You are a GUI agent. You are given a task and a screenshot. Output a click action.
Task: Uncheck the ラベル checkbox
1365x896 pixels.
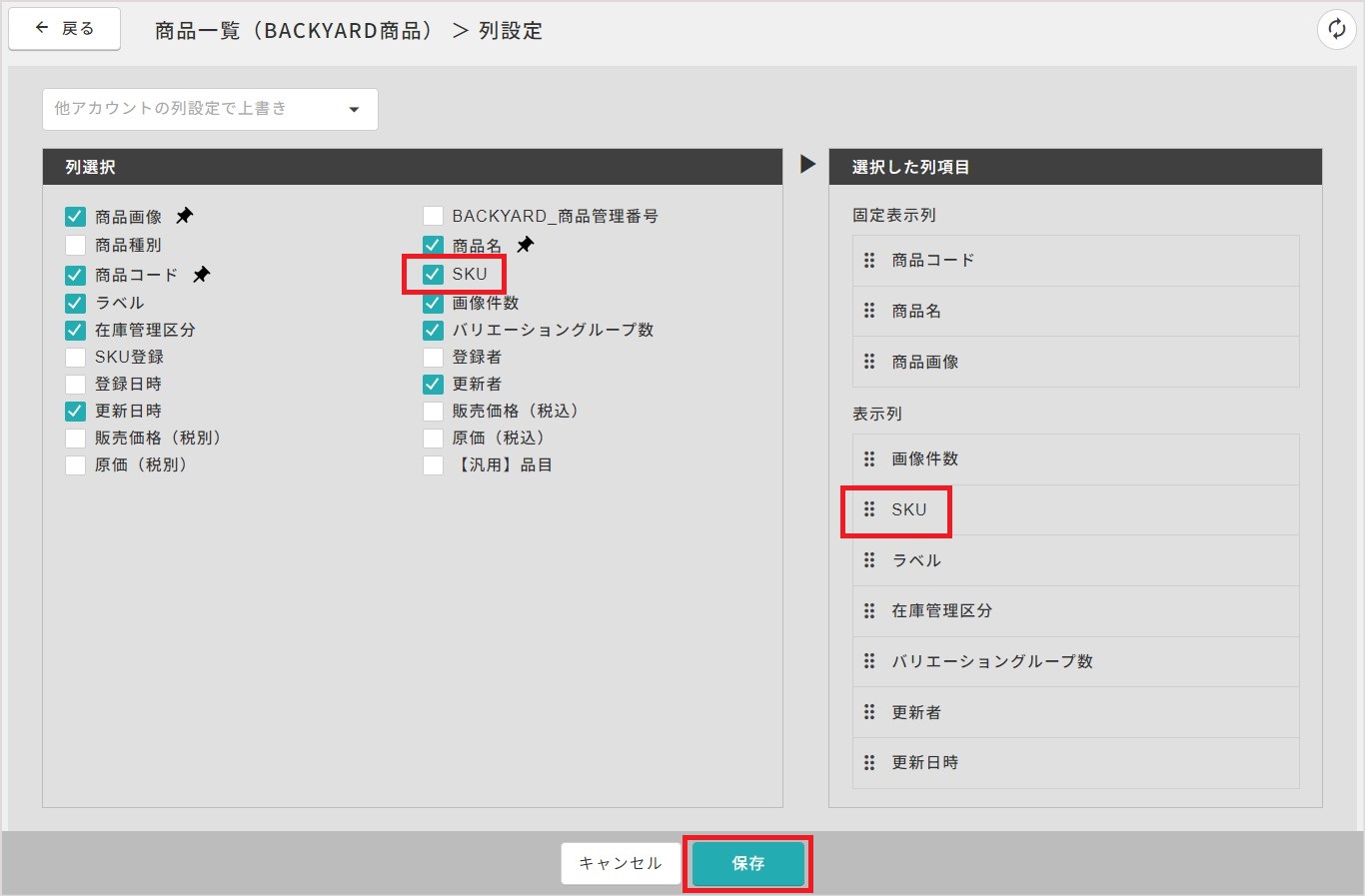(75, 303)
